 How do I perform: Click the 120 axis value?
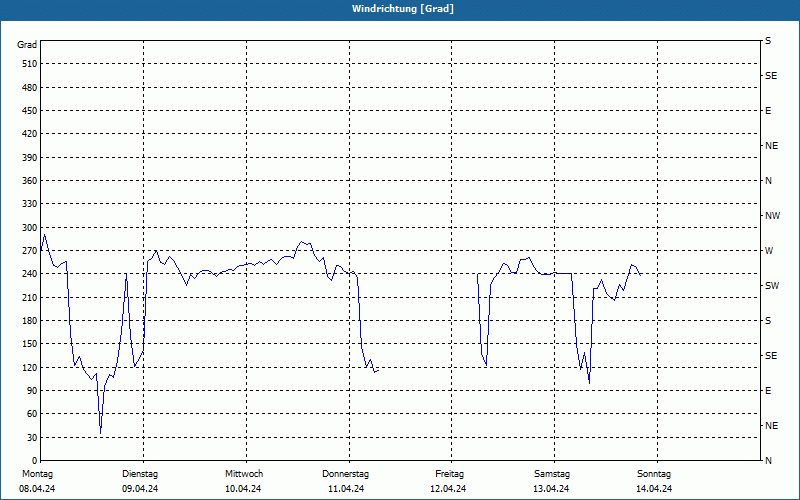click(29, 367)
